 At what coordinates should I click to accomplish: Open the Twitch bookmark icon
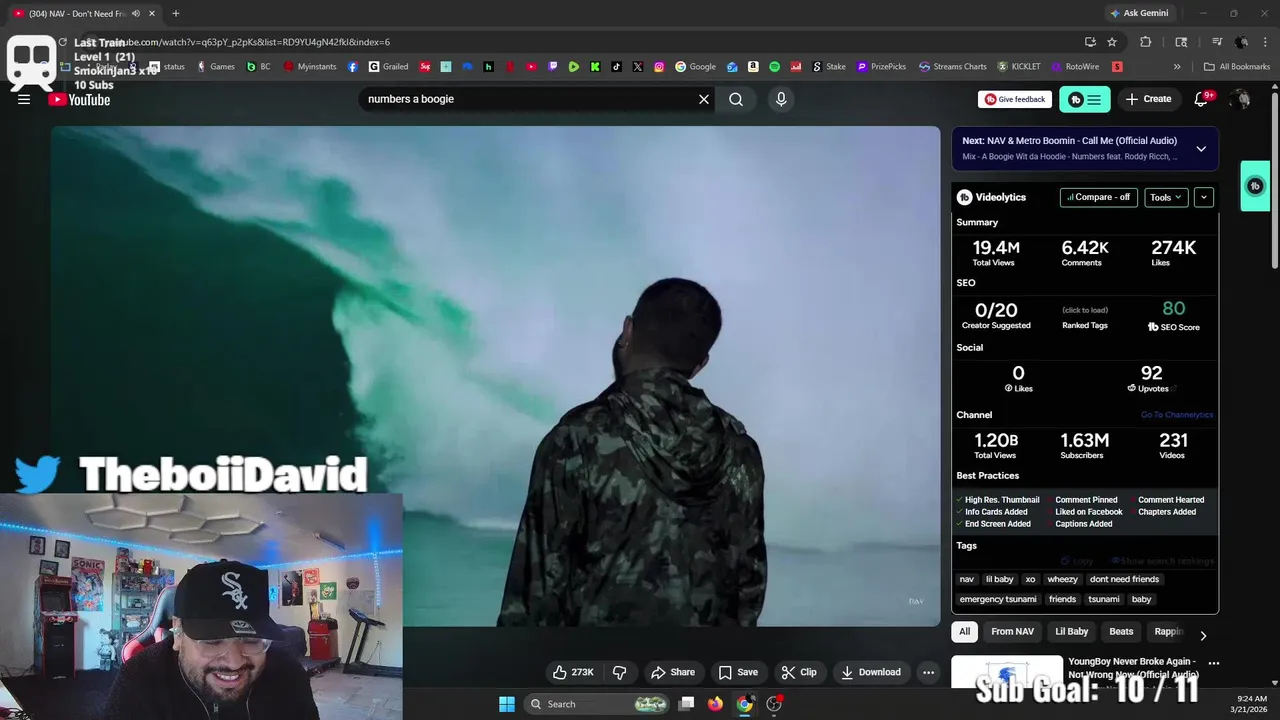pyautogui.click(x=553, y=67)
